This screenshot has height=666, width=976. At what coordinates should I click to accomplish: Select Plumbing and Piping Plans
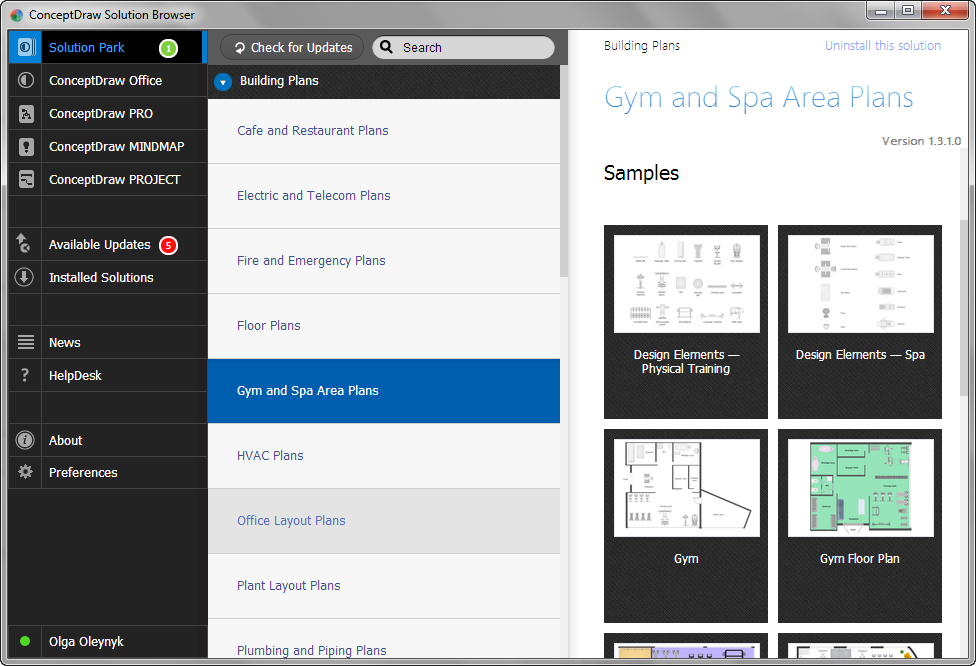click(383, 639)
